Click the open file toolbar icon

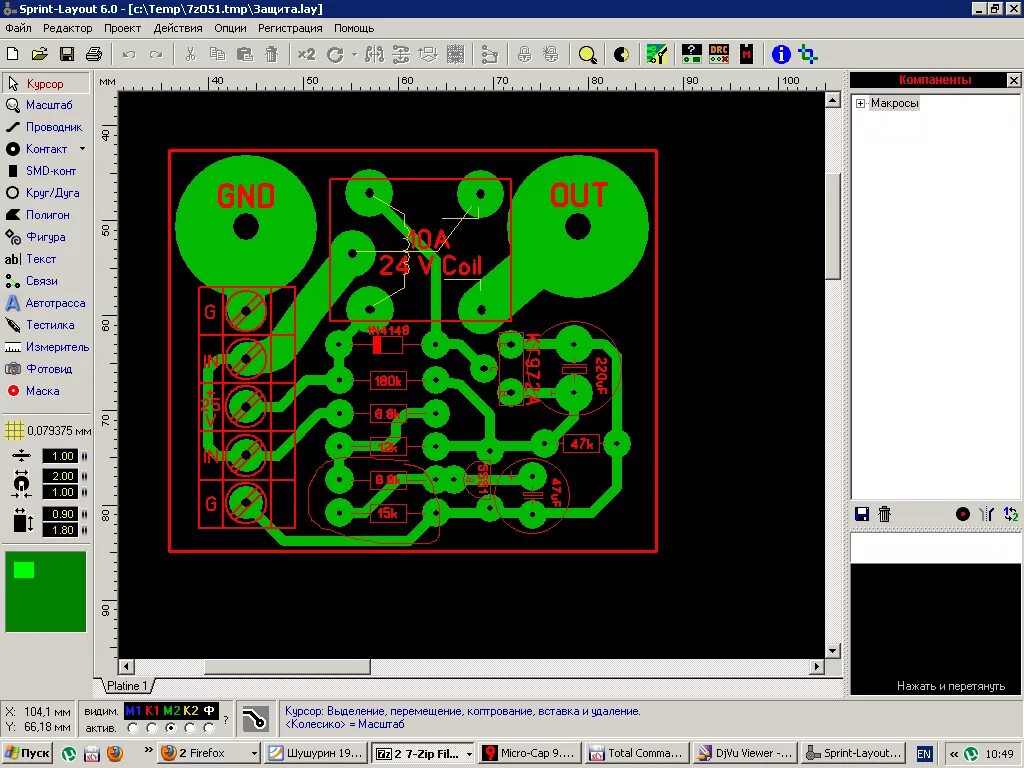(x=40, y=54)
